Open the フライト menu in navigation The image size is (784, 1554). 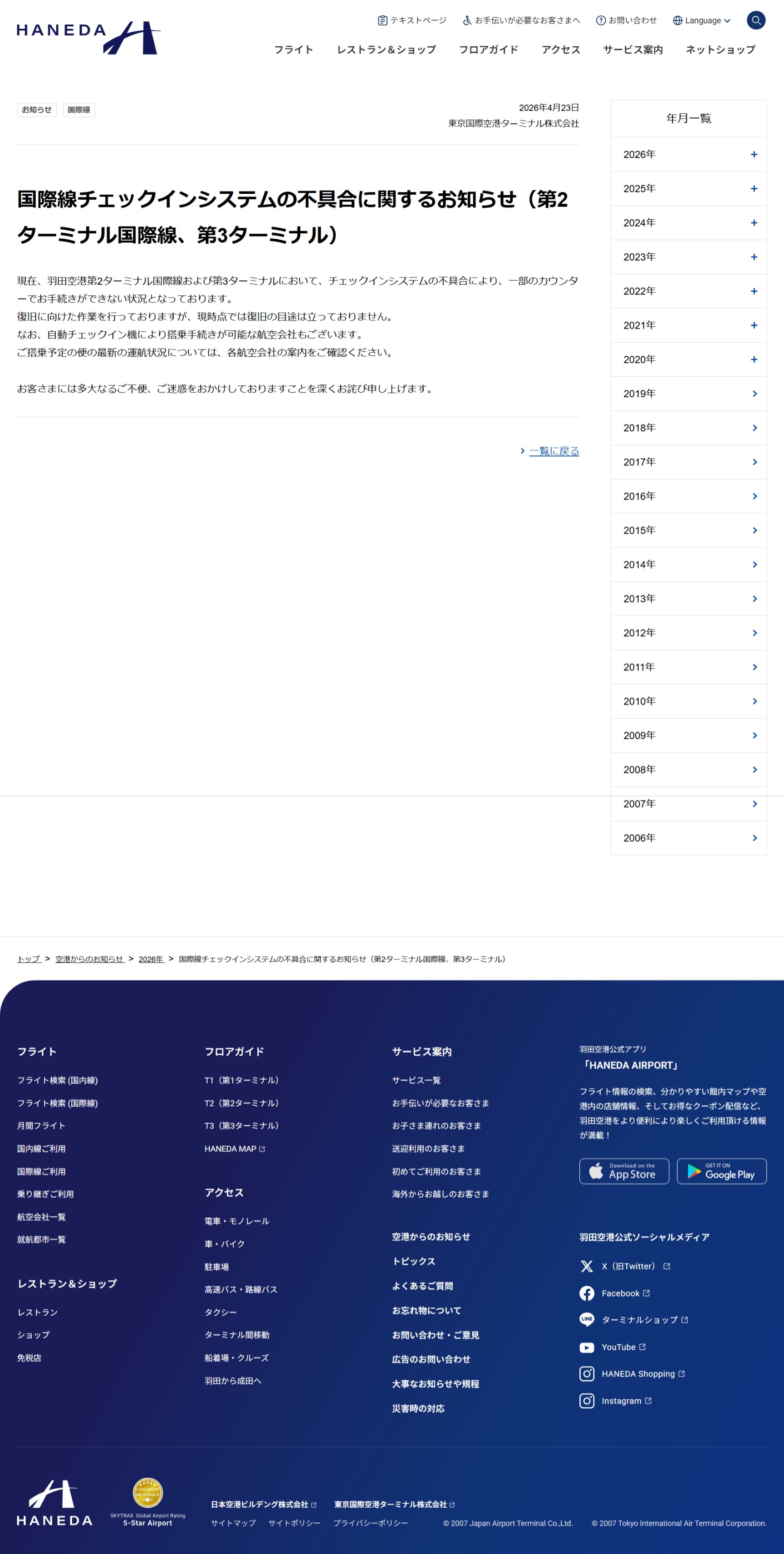point(294,49)
